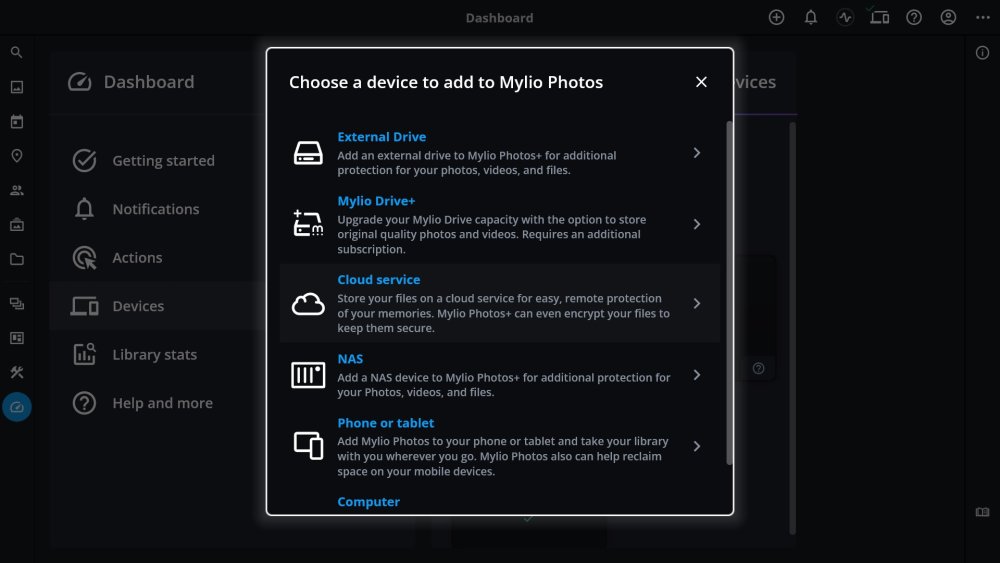Open the map view sidebar icon

[17, 156]
